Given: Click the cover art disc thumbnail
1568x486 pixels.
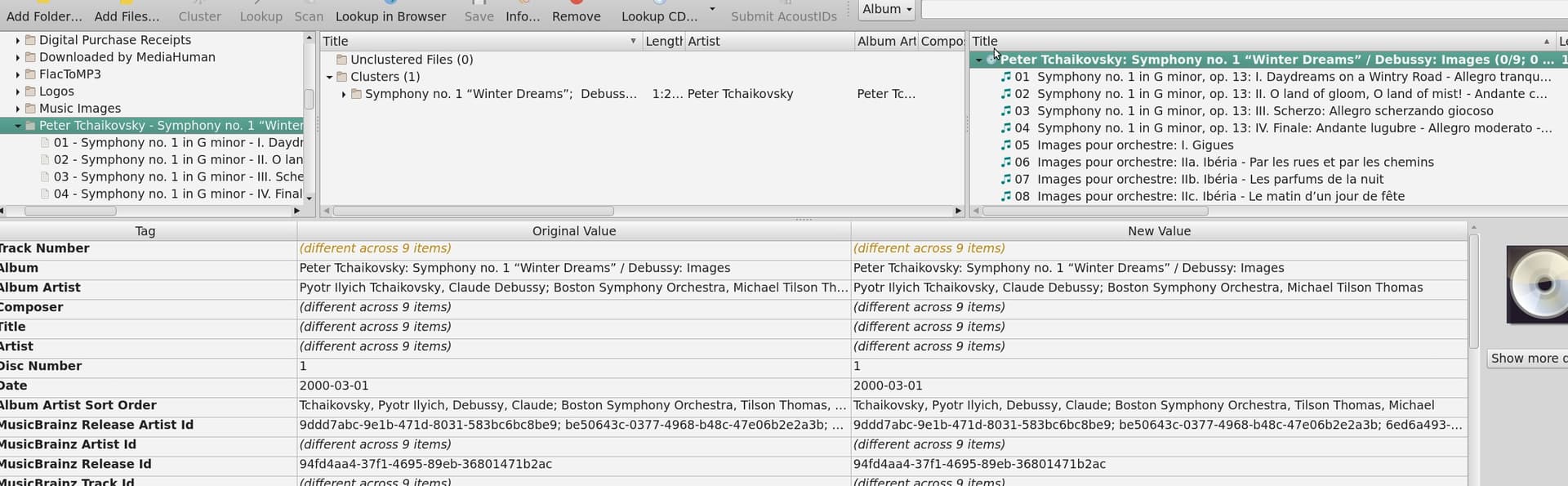Looking at the screenshot, I should (1538, 284).
